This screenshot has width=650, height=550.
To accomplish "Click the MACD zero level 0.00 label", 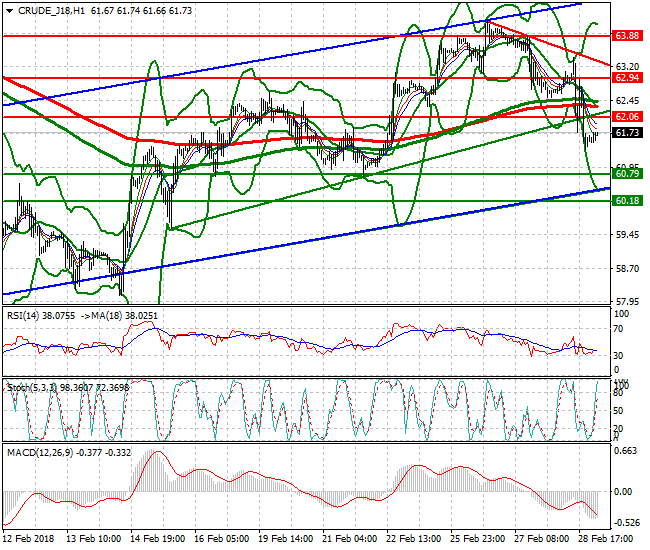I will click(624, 492).
